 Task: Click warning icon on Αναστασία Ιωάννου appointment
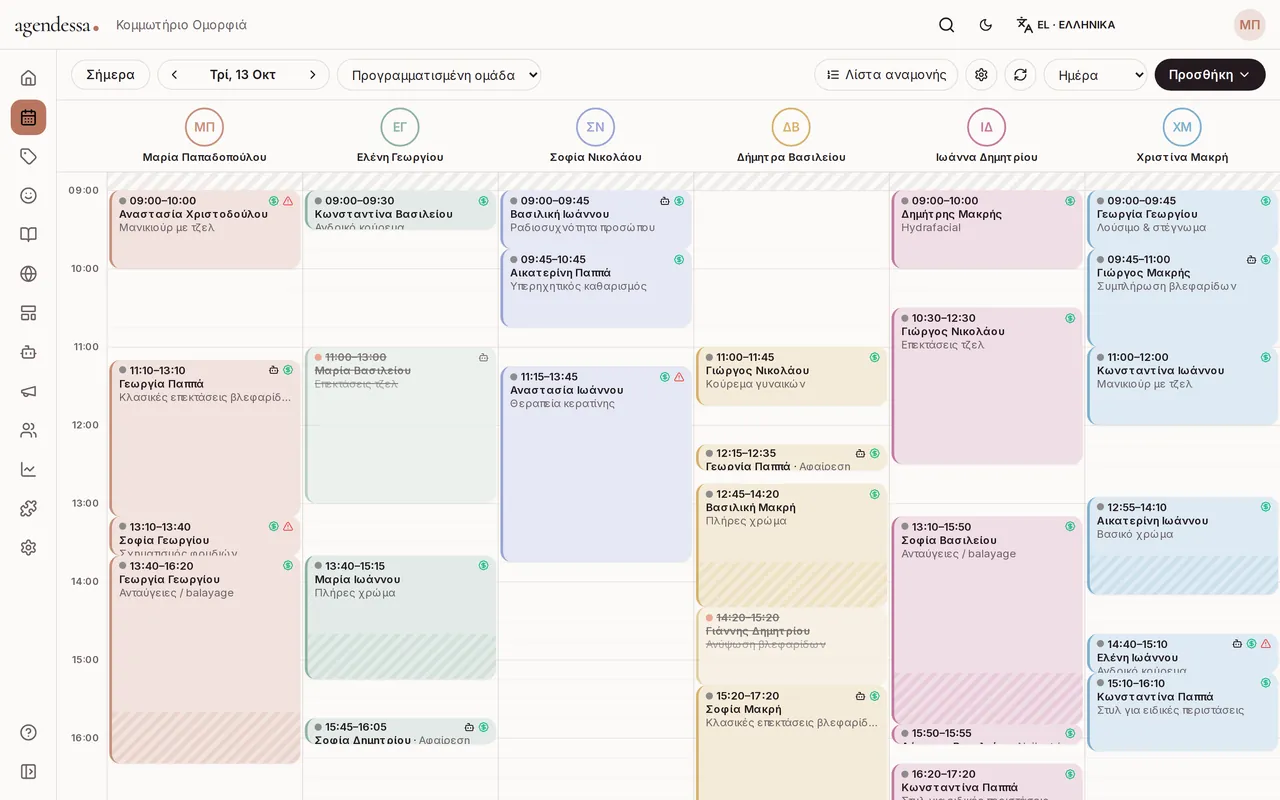tap(679, 377)
